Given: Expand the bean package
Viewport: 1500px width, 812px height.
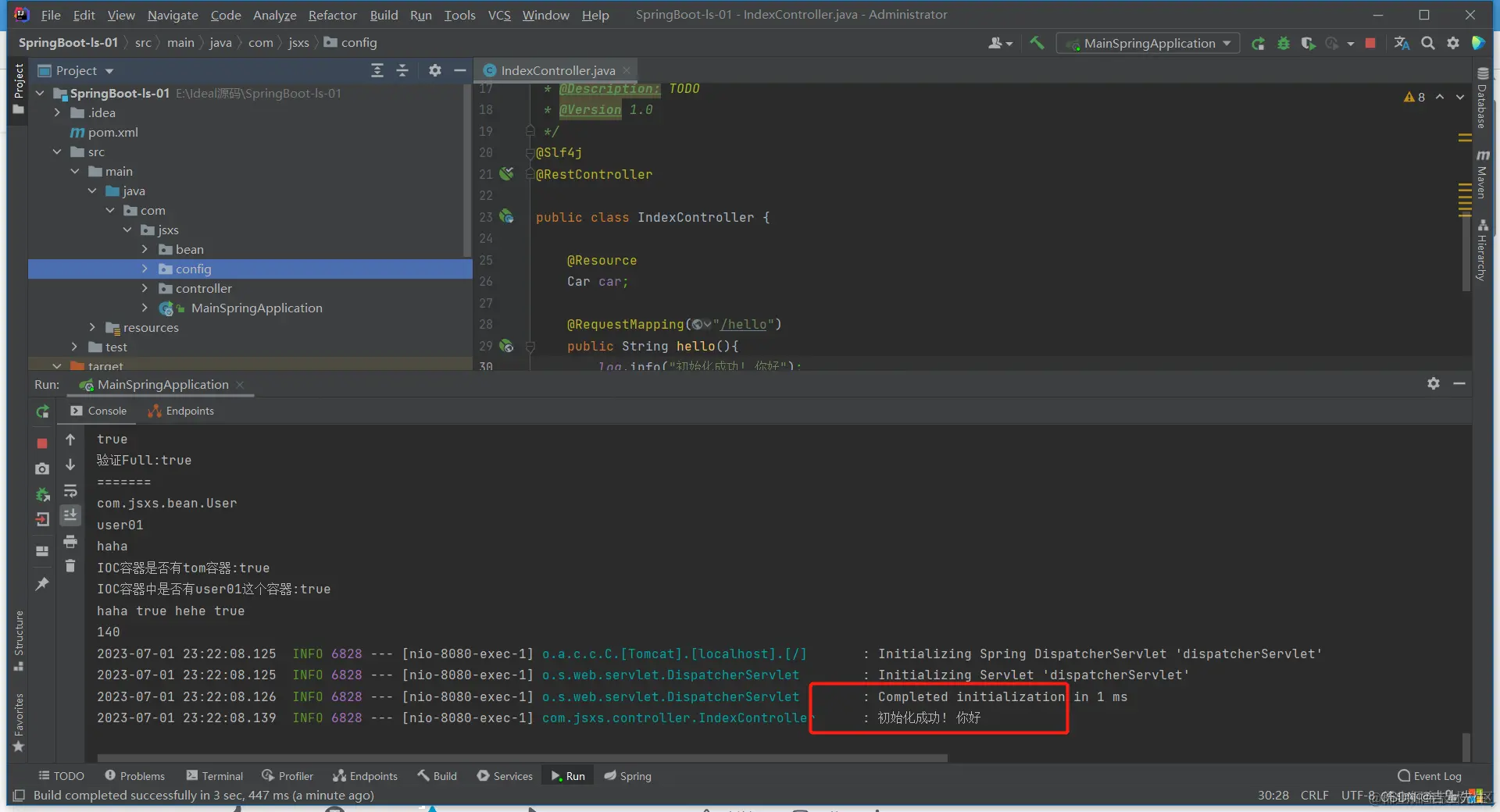Looking at the screenshot, I should tap(145, 249).
